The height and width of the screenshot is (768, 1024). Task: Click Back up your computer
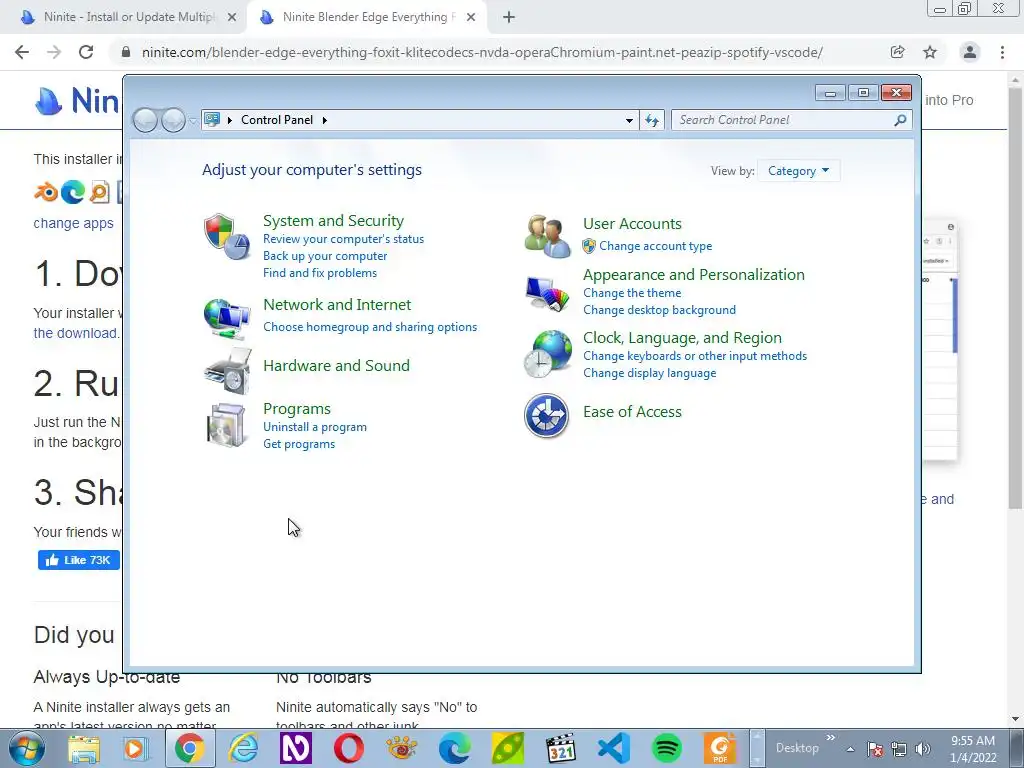(325, 256)
